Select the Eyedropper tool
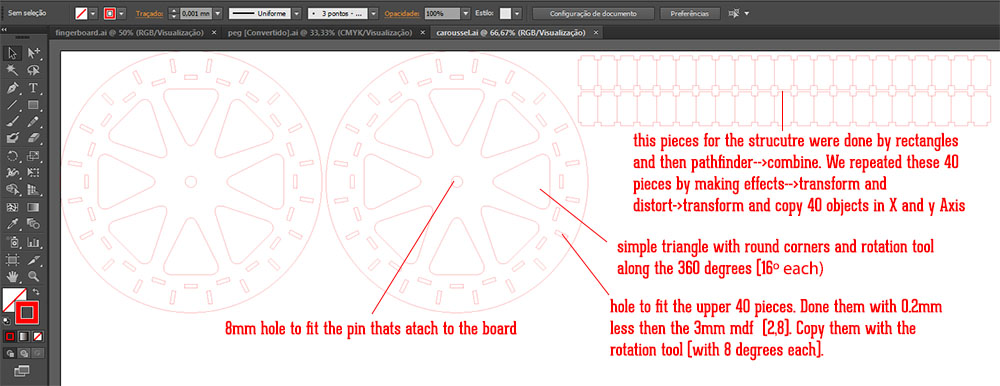Image resolution: width=1000 pixels, height=386 pixels. tap(12, 224)
